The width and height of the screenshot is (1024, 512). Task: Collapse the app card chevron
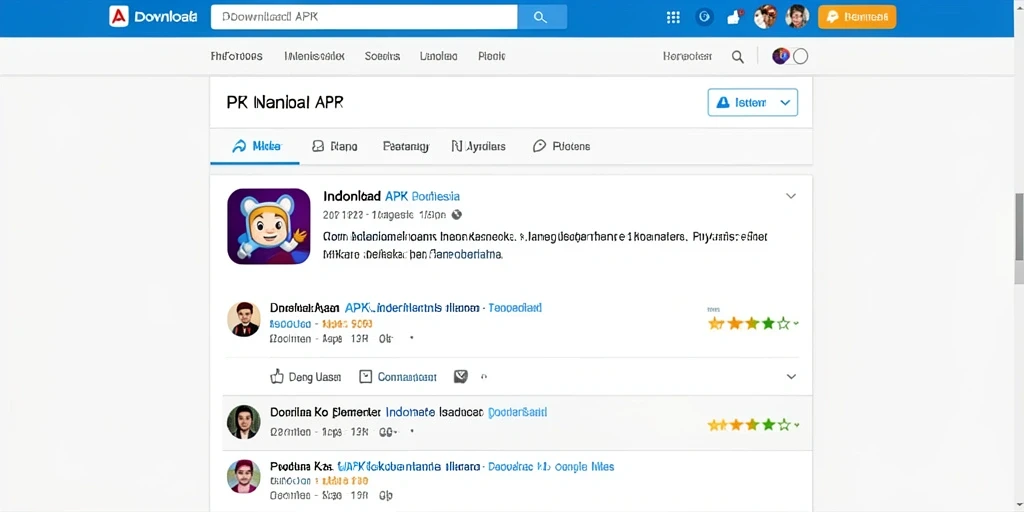[x=791, y=196]
